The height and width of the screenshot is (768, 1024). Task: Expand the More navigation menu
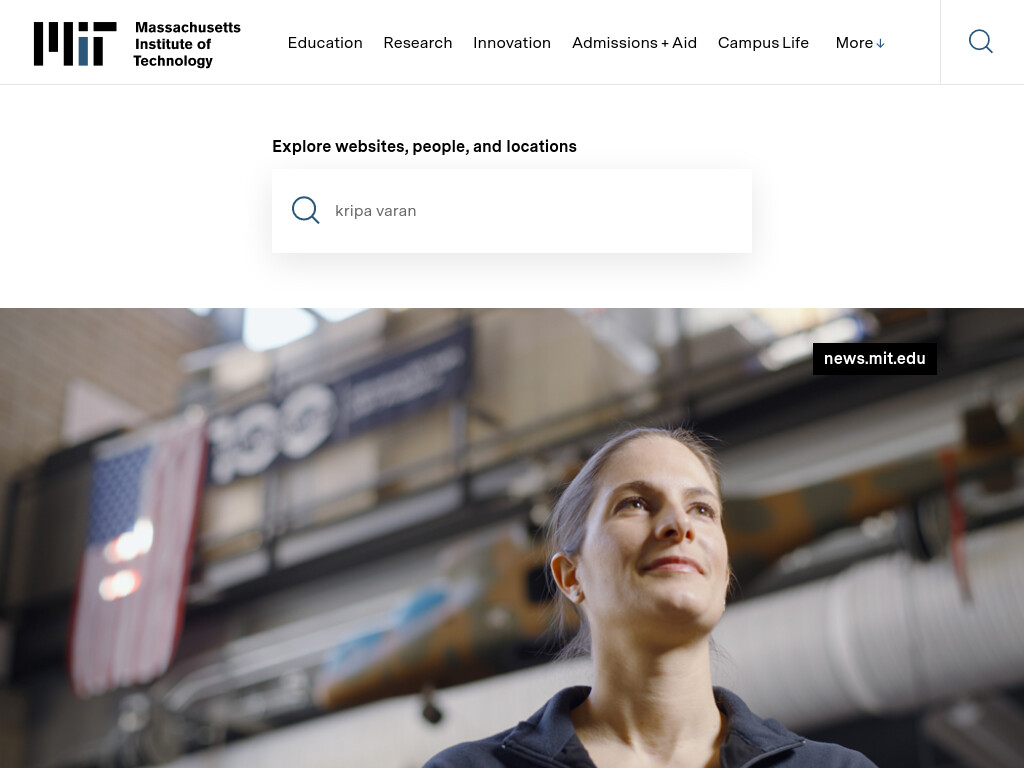859,42
